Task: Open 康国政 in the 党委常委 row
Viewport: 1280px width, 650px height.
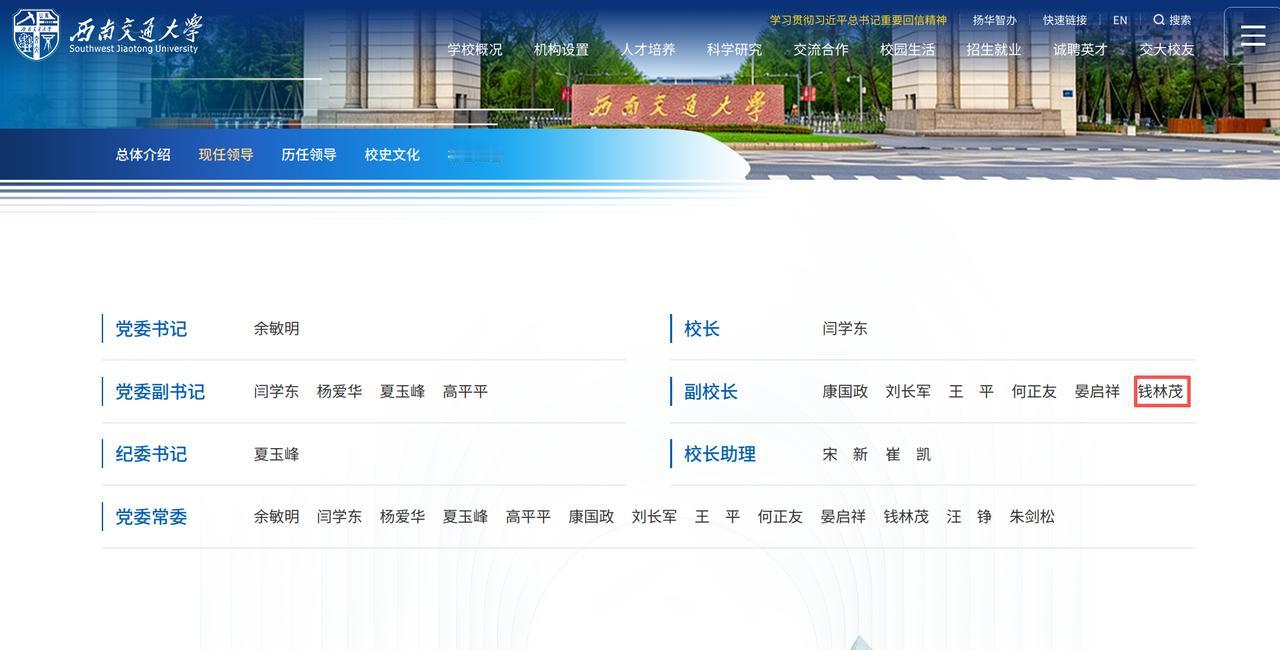Action: [591, 517]
